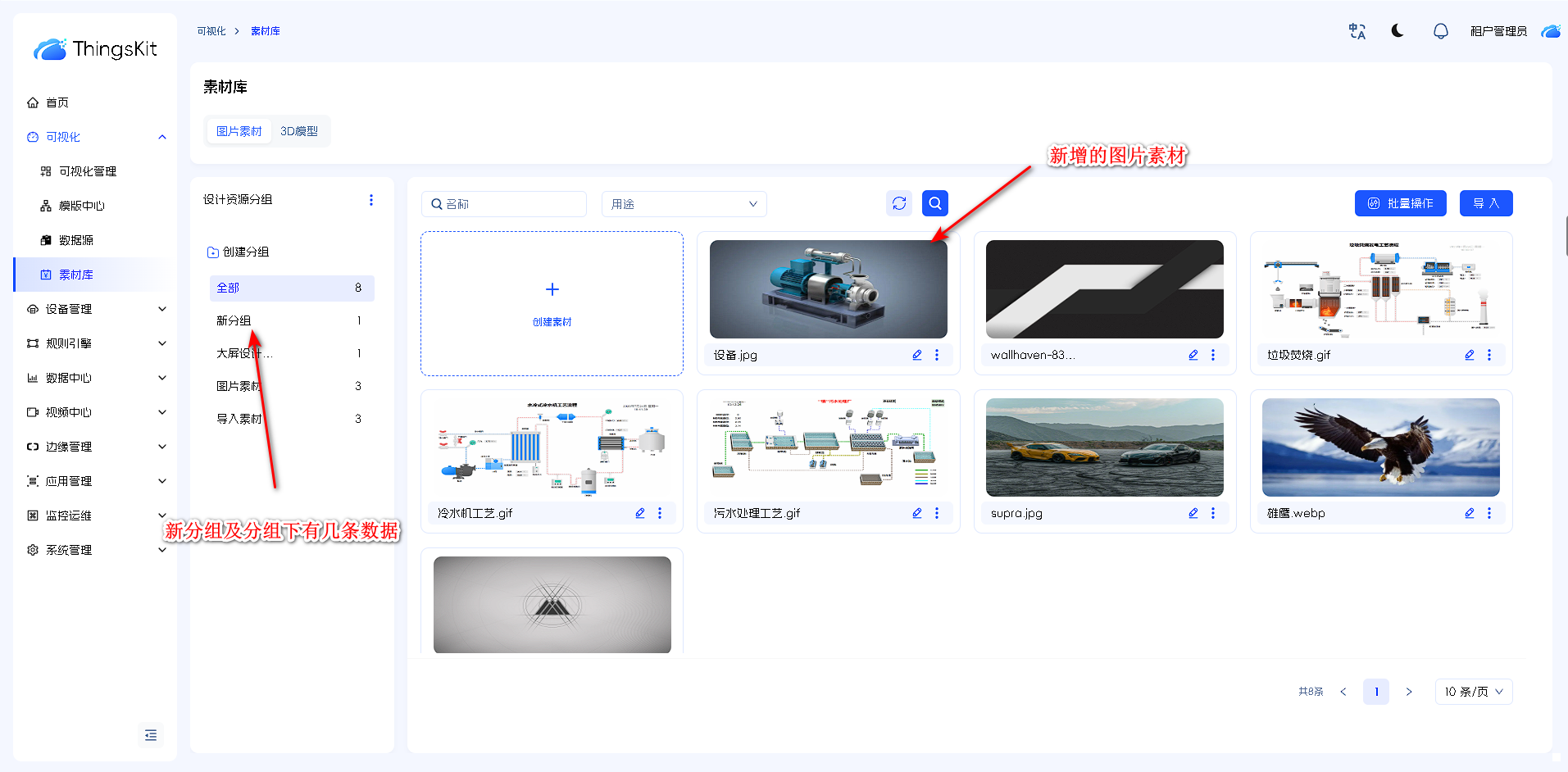Toggle dark mode moon icon
This screenshot has height=772, width=1568.
click(1398, 31)
